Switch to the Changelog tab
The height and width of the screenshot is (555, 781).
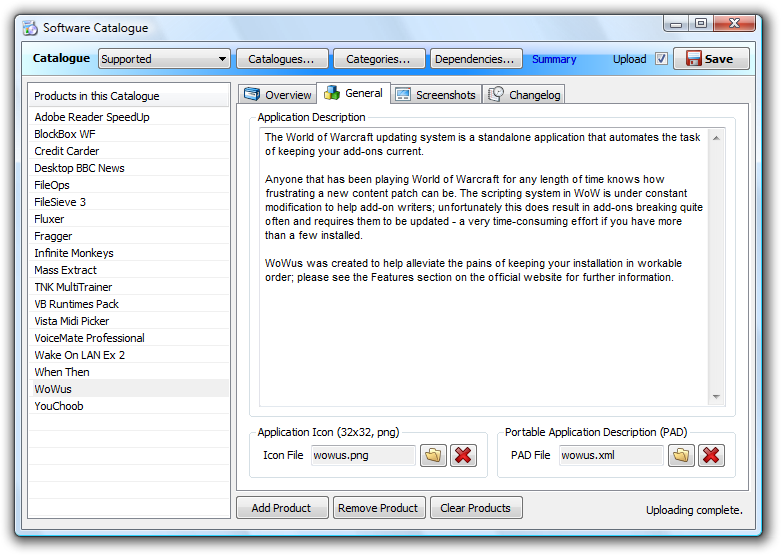[524, 95]
